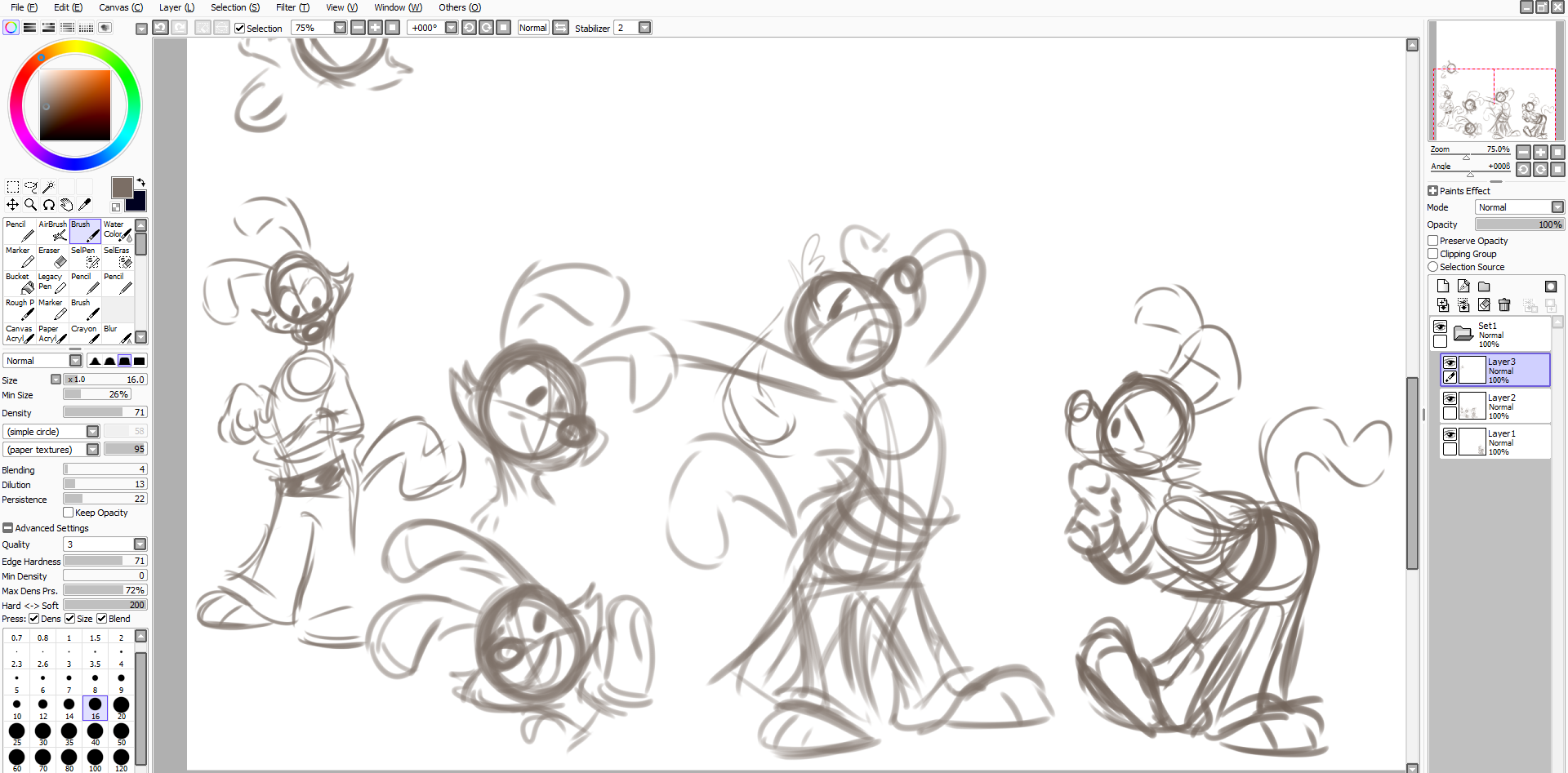Open the View menu
Viewport: 1568px width, 773px height.
pos(341,7)
